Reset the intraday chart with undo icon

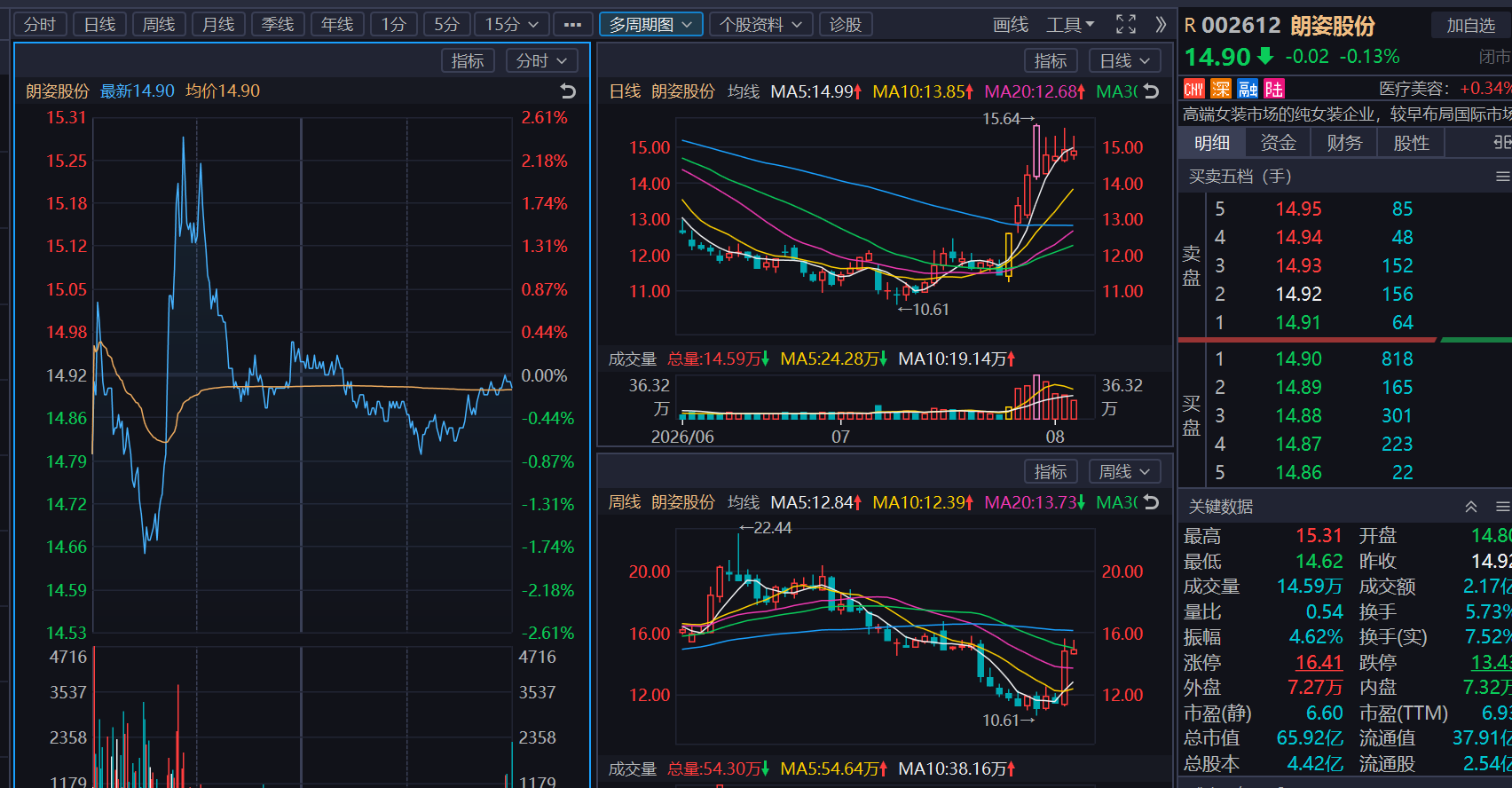569,91
